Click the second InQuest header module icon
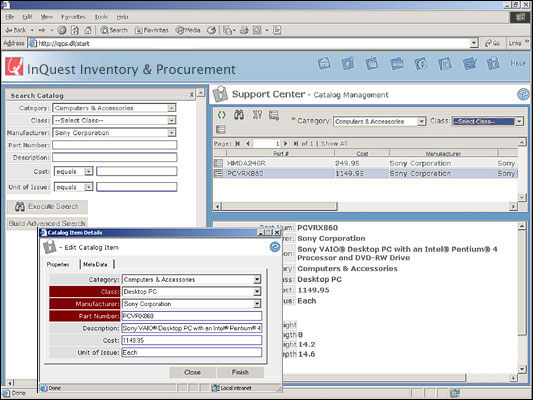 tap(348, 63)
